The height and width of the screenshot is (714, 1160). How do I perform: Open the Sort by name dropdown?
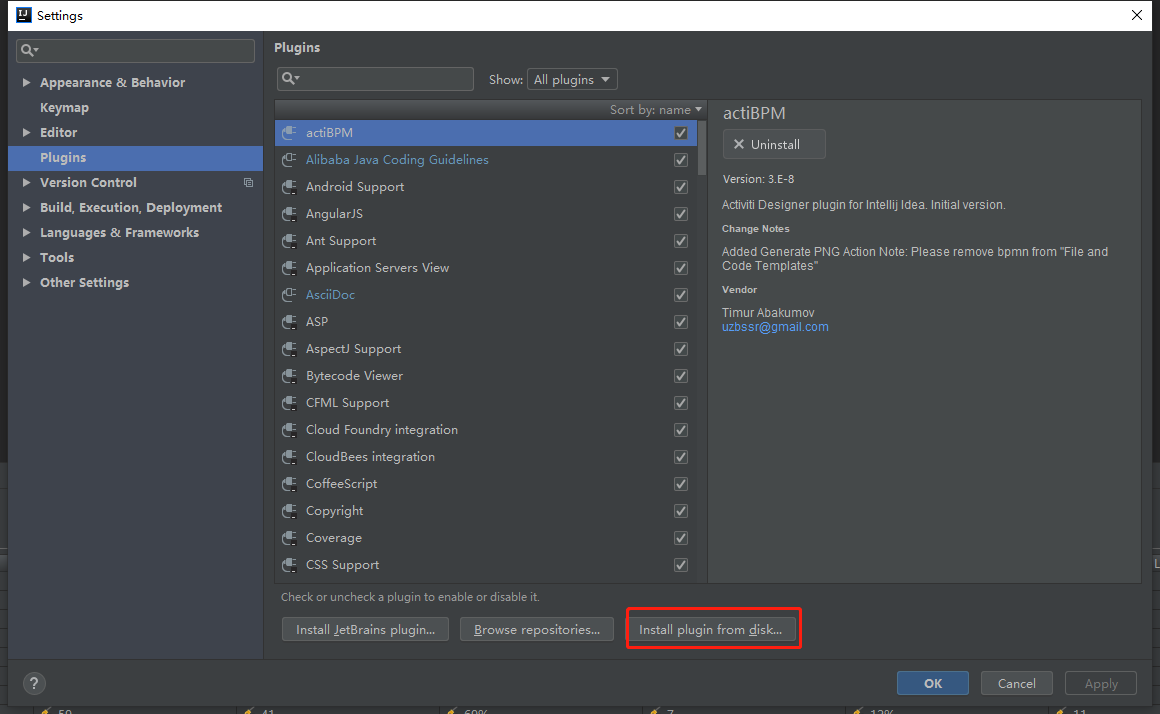point(655,110)
